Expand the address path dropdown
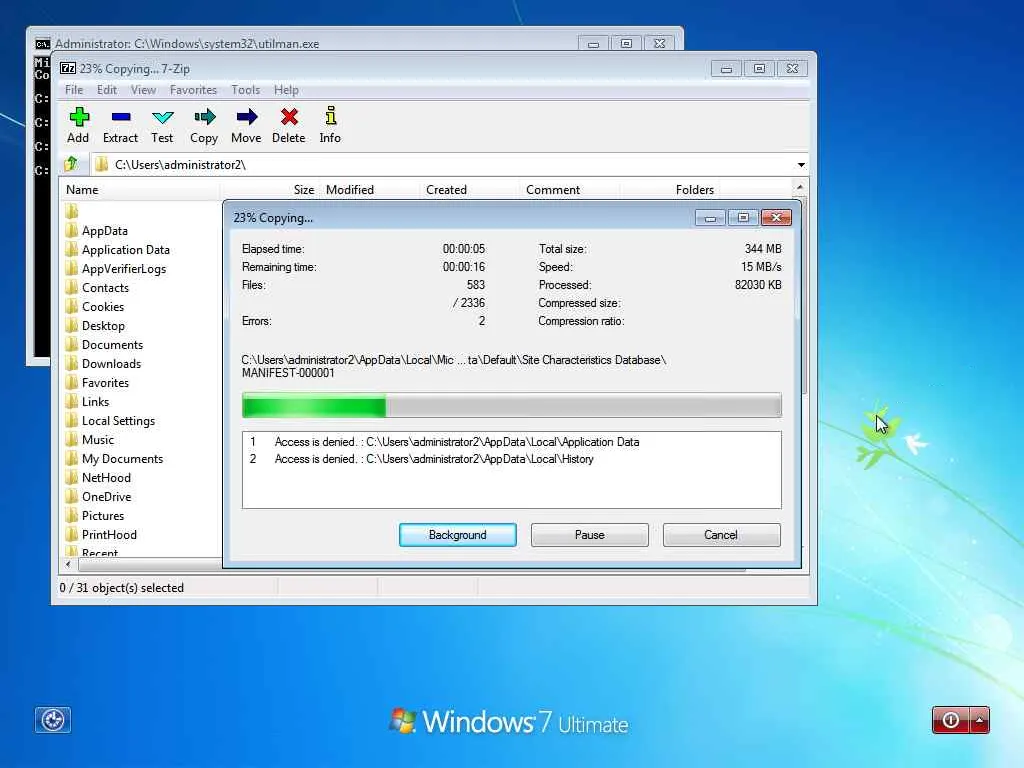 (801, 165)
